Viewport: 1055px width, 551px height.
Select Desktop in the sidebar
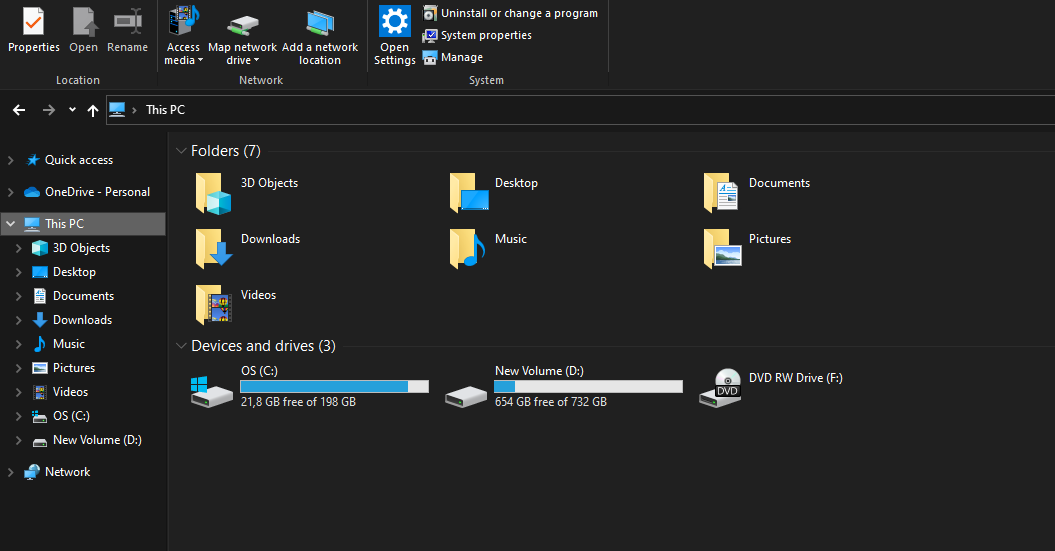(74, 272)
